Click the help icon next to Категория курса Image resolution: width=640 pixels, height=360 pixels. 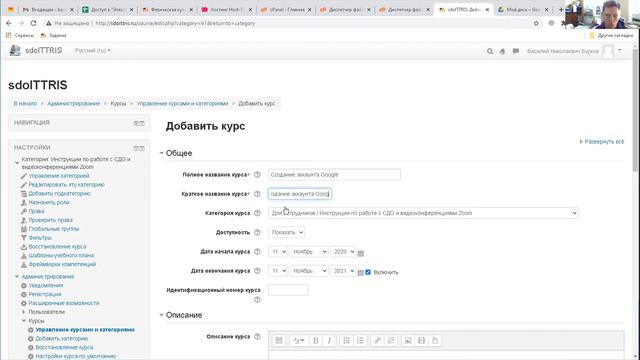point(257,213)
